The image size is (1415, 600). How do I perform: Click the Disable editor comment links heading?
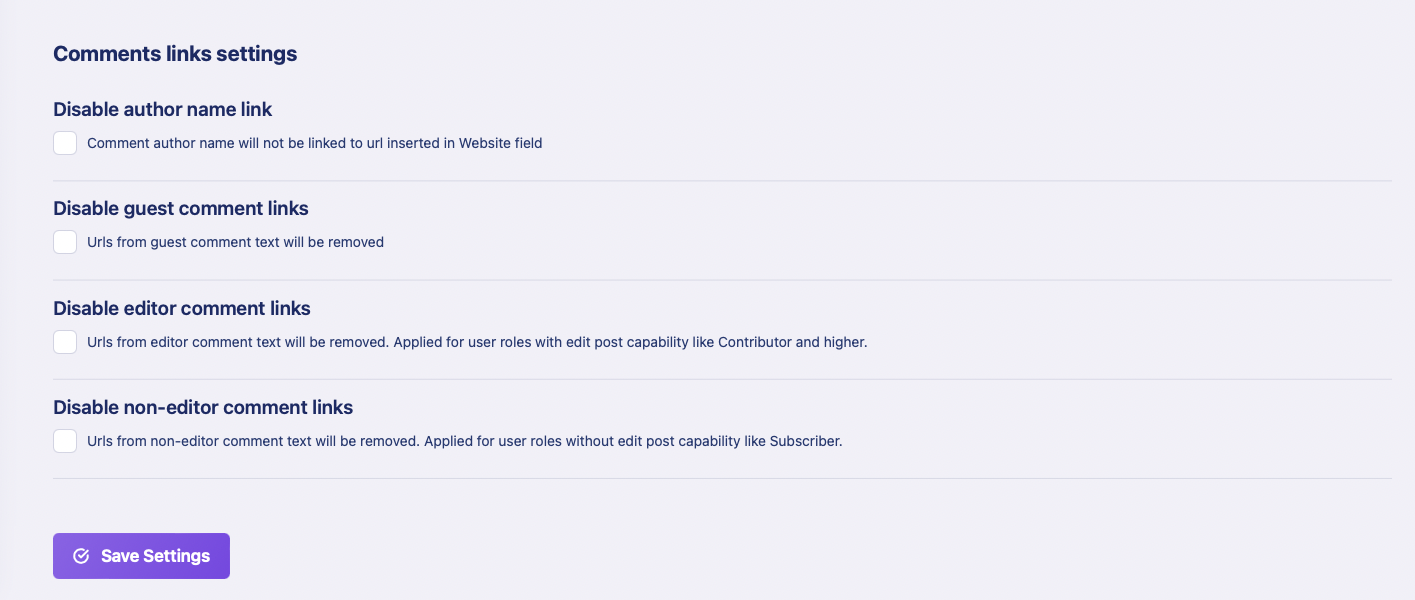[x=182, y=308]
